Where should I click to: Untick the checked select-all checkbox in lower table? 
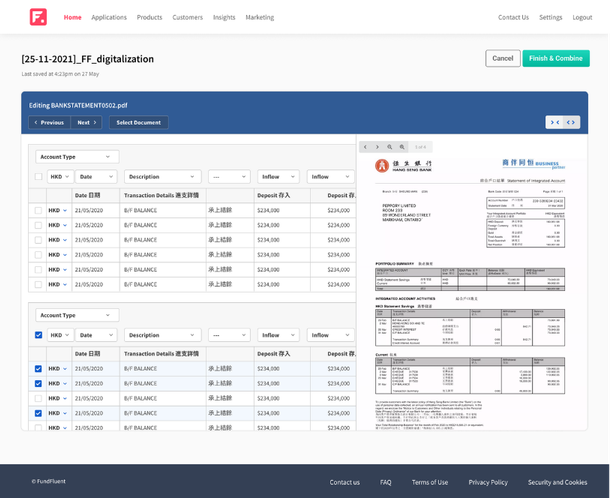(x=38, y=335)
